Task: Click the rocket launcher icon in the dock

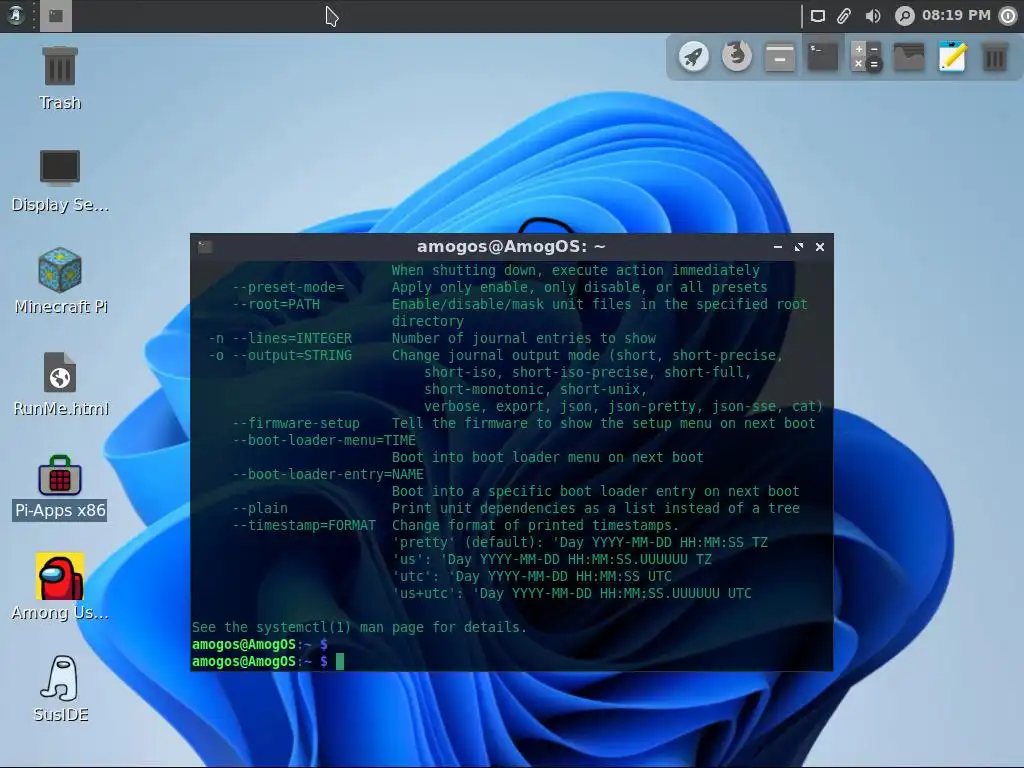Action: point(694,56)
